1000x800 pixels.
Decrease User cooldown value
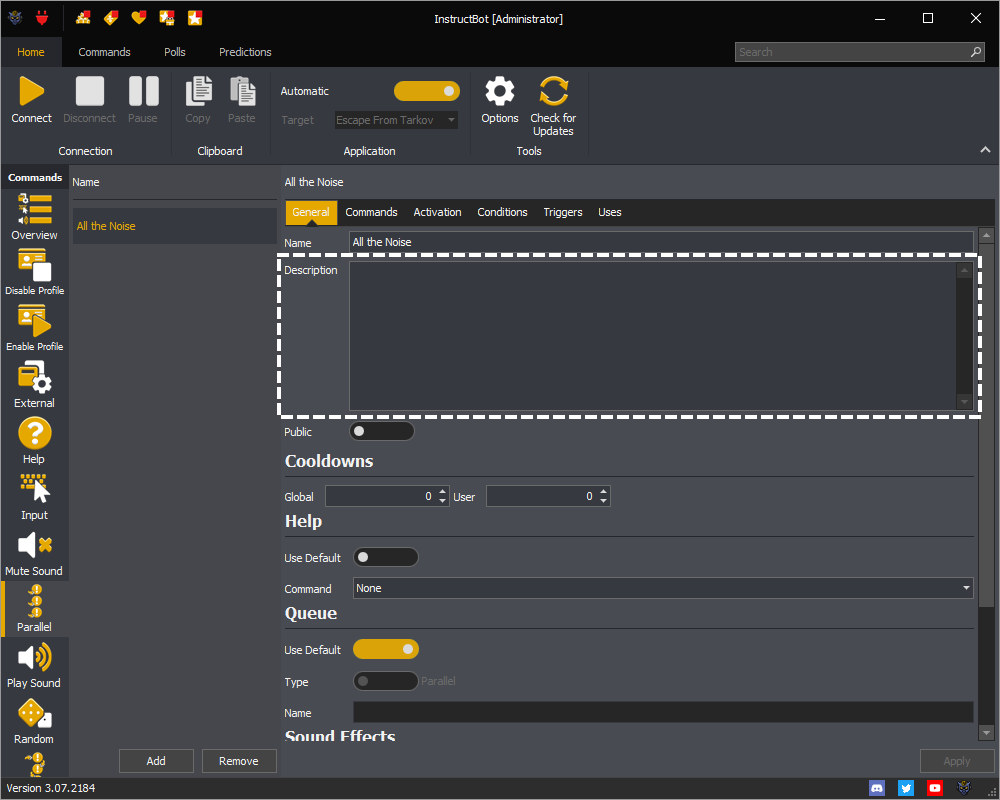click(603, 501)
